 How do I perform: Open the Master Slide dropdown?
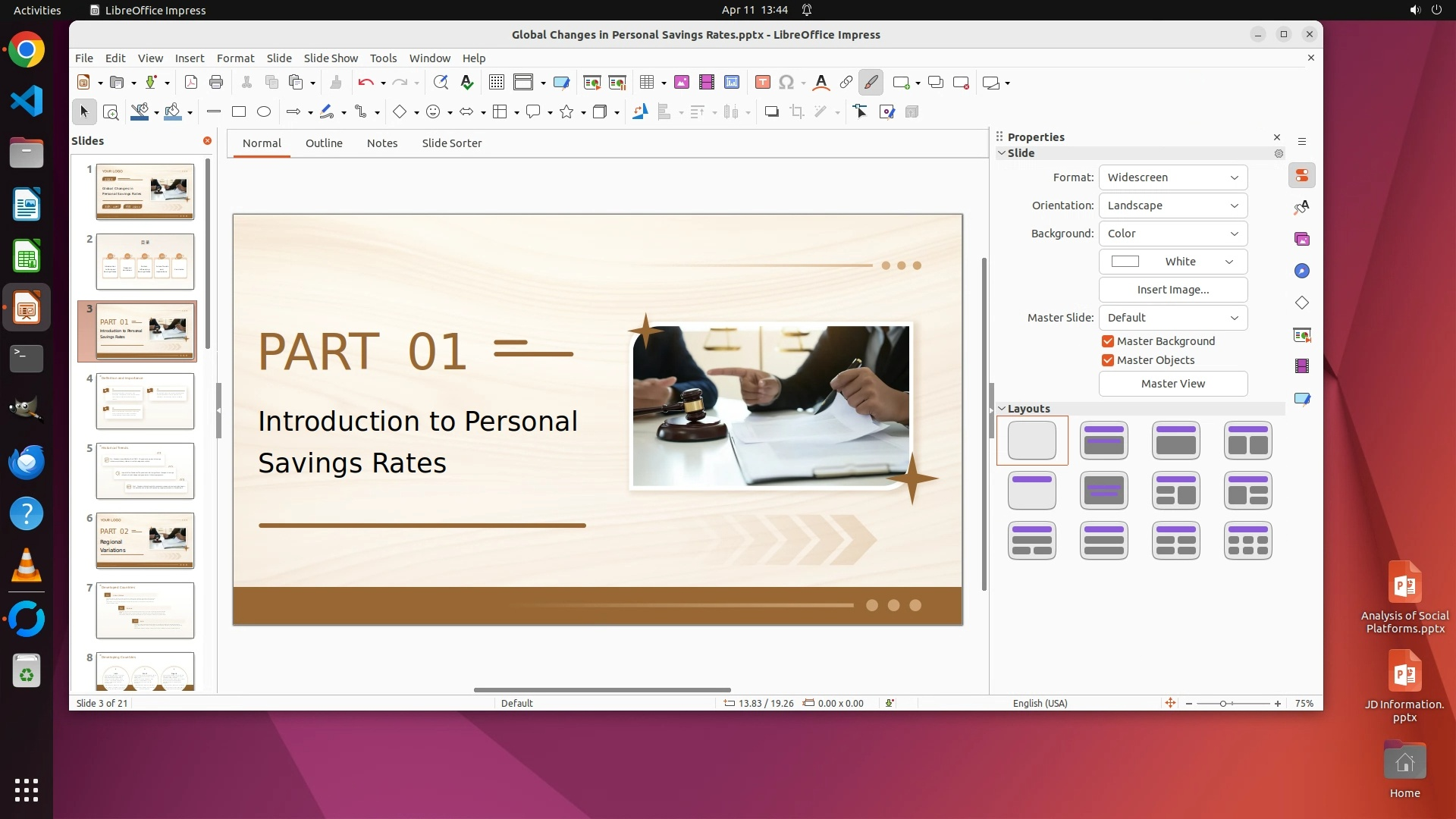(x=1172, y=318)
